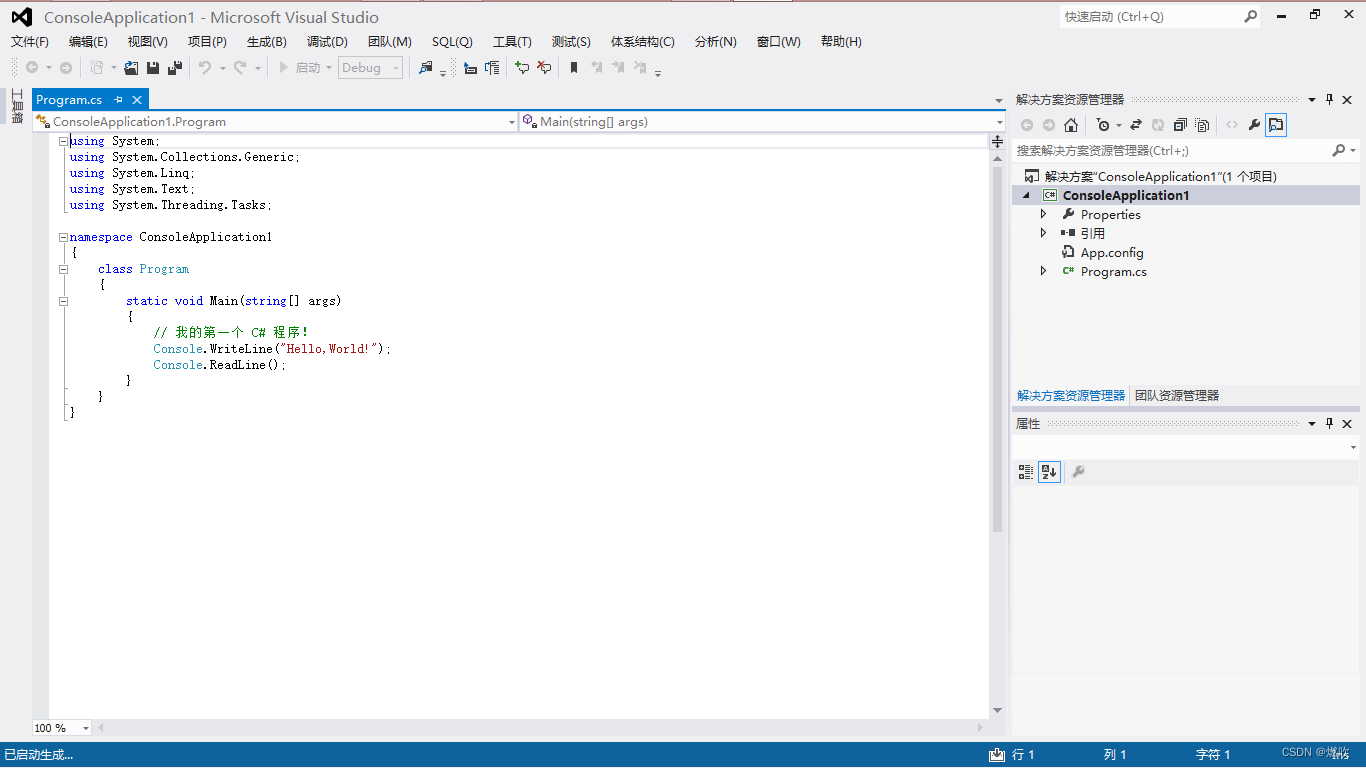Screen dimensions: 1366x768
Task: Collapse the namespace ConsoleApplication1 block
Action: coord(63,237)
